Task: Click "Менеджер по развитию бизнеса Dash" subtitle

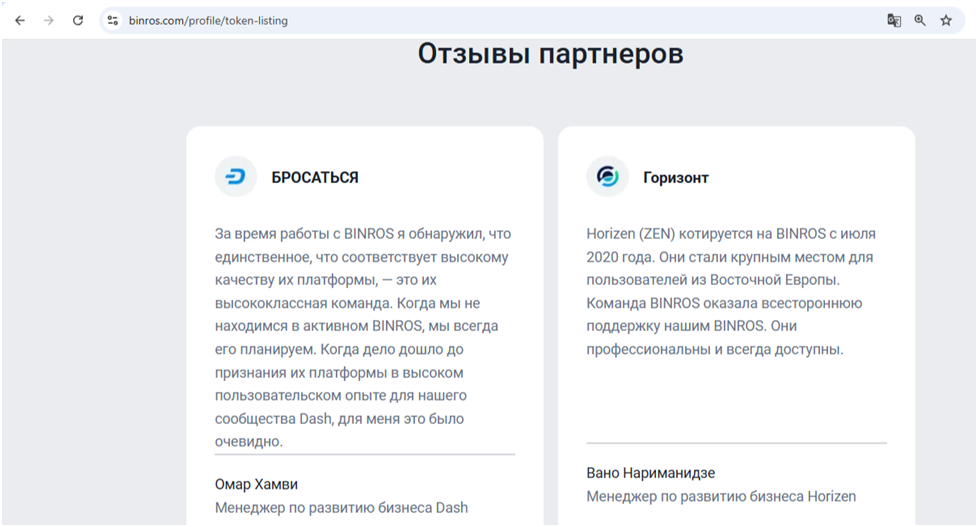Action: tap(341, 508)
